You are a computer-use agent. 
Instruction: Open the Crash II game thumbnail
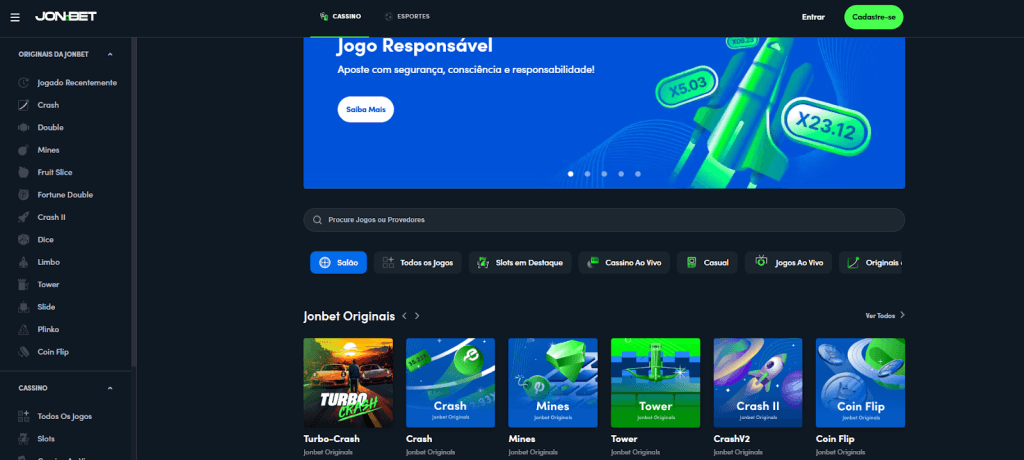(758, 382)
